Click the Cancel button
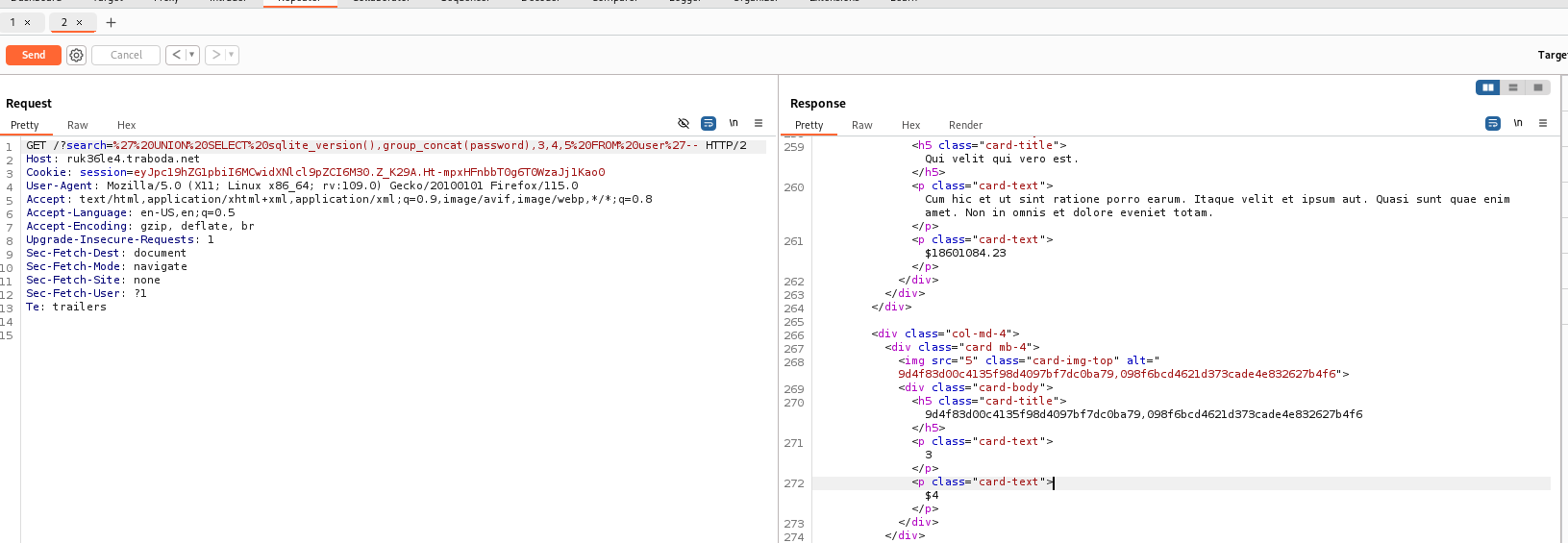1568x543 pixels. point(126,55)
